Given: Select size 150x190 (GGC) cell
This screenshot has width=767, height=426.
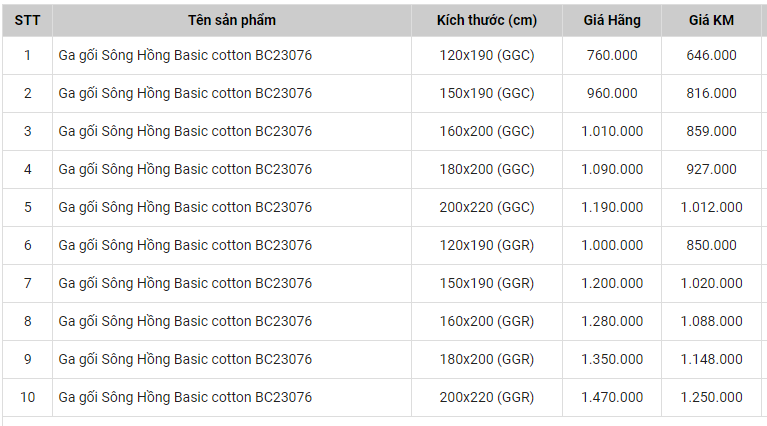Looking at the screenshot, I should click(x=487, y=93).
